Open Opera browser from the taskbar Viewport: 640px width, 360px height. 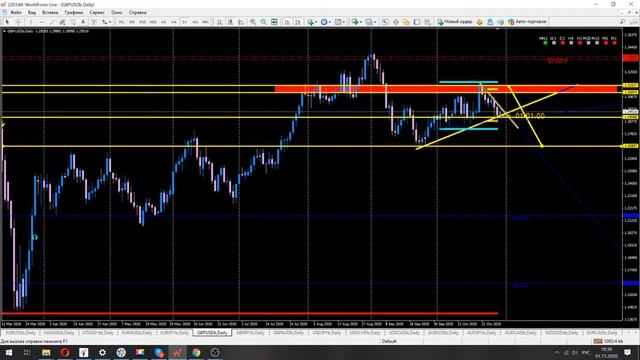pos(65,352)
